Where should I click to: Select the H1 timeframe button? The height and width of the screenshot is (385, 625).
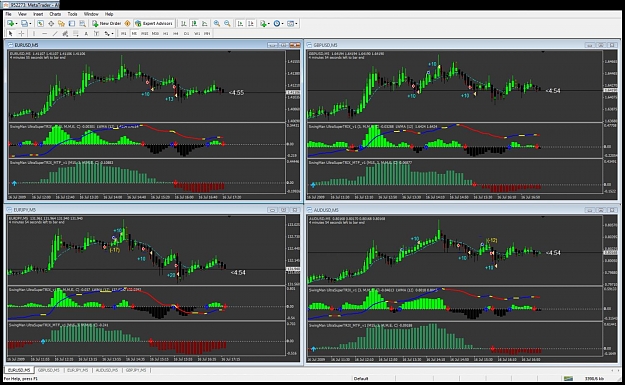[x=165, y=34]
